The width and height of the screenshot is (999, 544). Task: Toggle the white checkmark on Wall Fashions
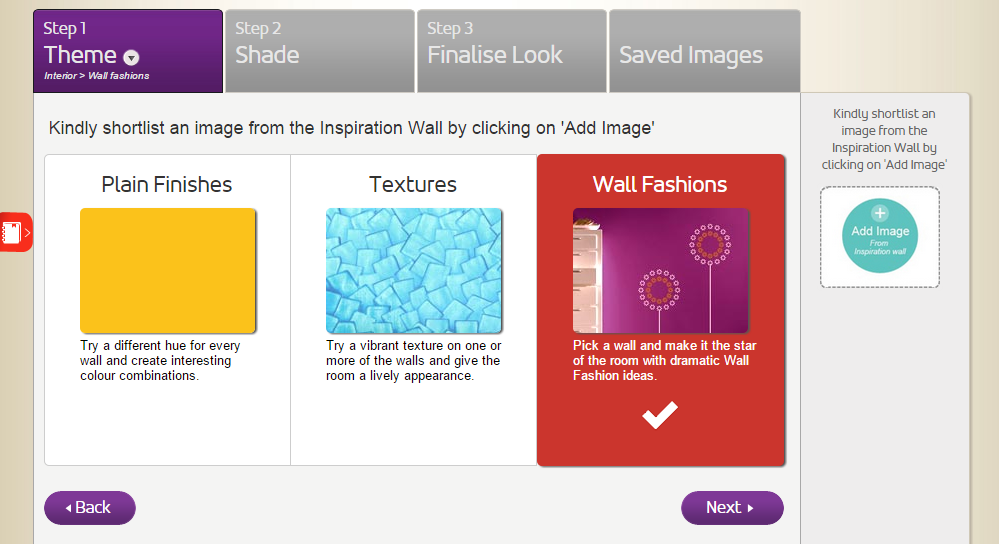(x=660, y=415)
